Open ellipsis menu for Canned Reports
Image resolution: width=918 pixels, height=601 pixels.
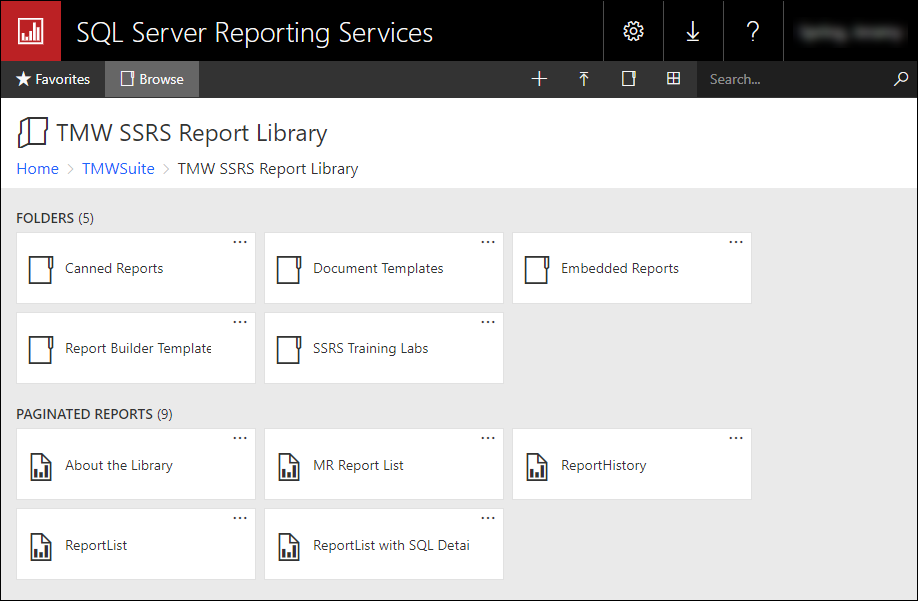tap(240, 242)
